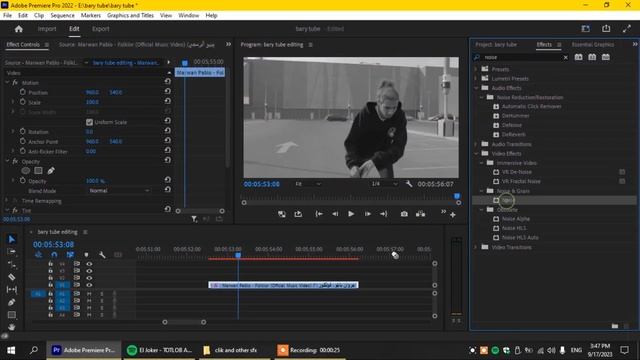Select the Rectangle tool
Screen dimensions: 640x360
pos(12,315)
